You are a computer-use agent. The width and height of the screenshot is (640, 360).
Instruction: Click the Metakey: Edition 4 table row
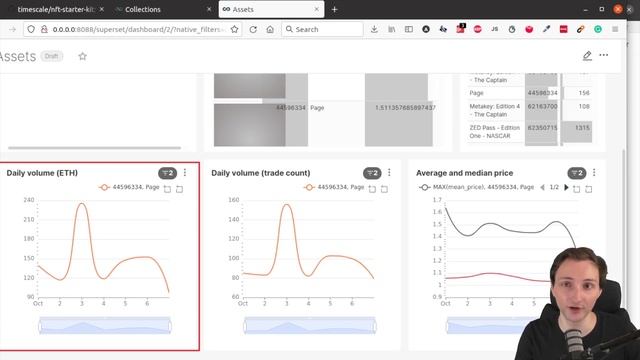coord(529,110)
